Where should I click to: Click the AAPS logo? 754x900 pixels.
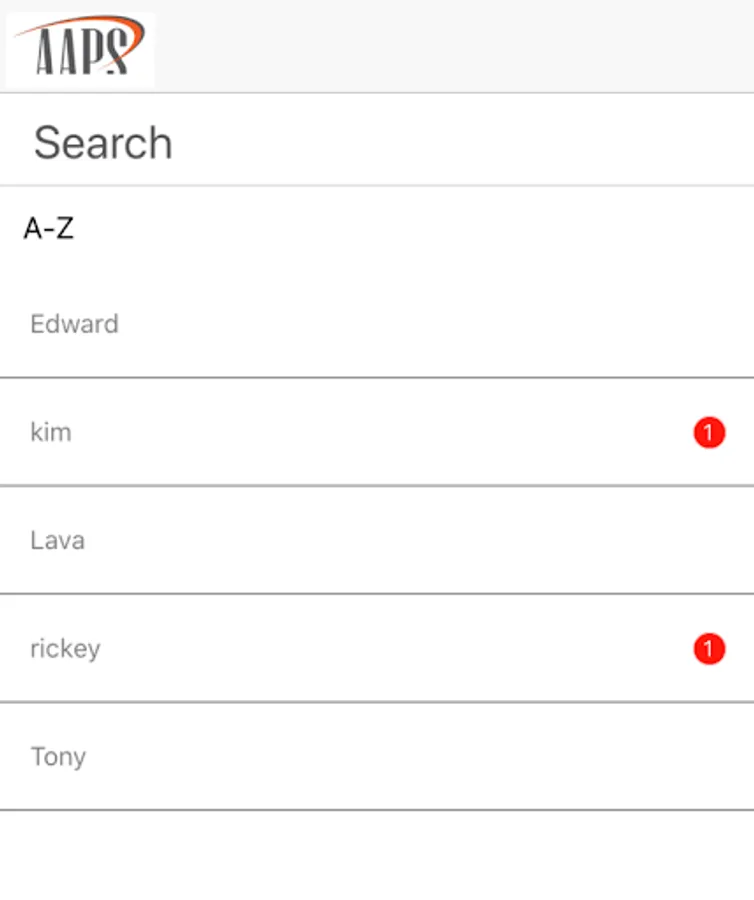[80, 47]
